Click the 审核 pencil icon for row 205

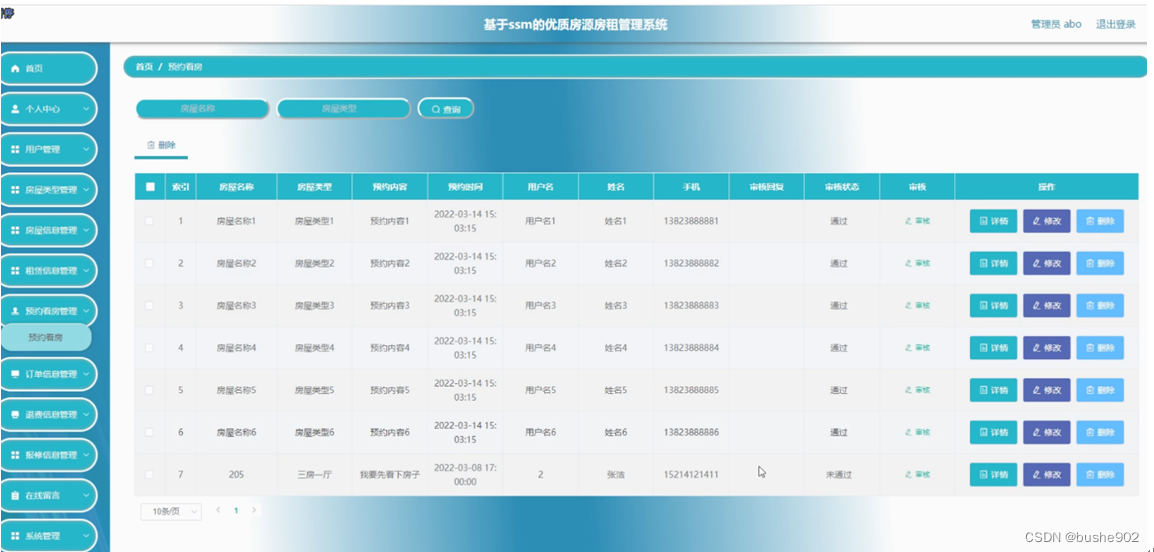pyautogui.click(x=908, y=475)
